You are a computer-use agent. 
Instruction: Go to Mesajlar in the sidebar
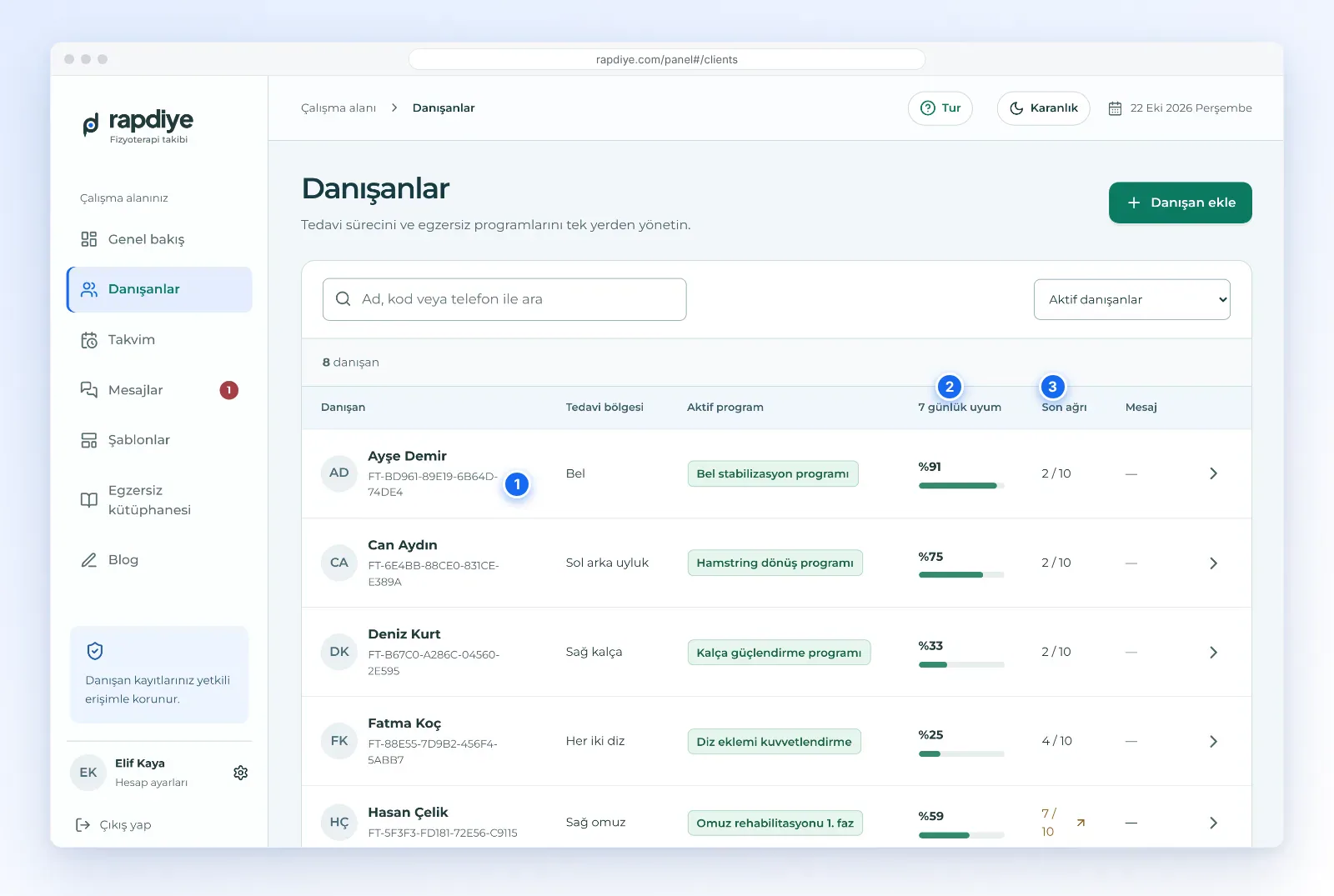(x=159, y=390)
